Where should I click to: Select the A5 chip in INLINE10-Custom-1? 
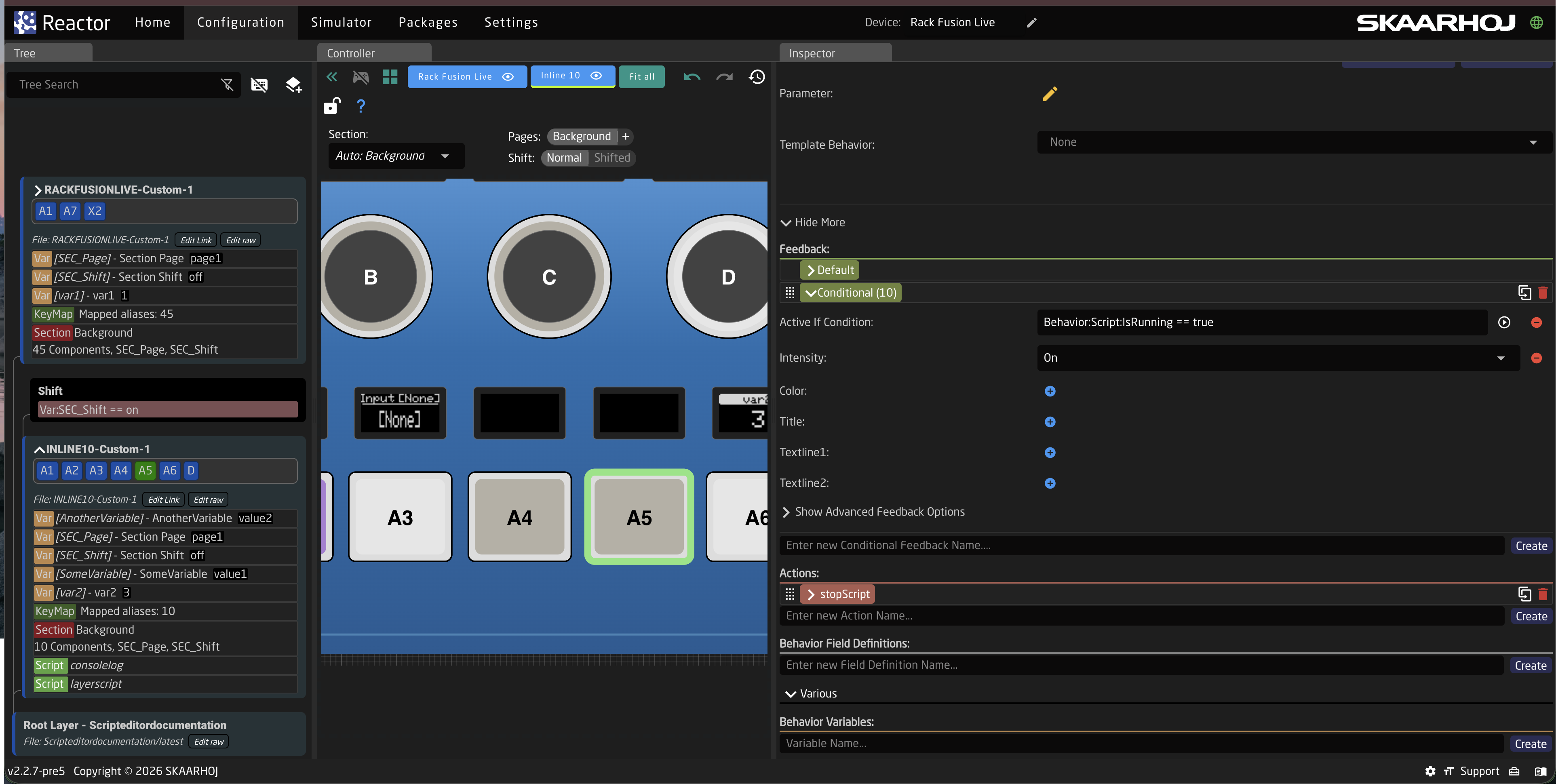tap(145, 470)
